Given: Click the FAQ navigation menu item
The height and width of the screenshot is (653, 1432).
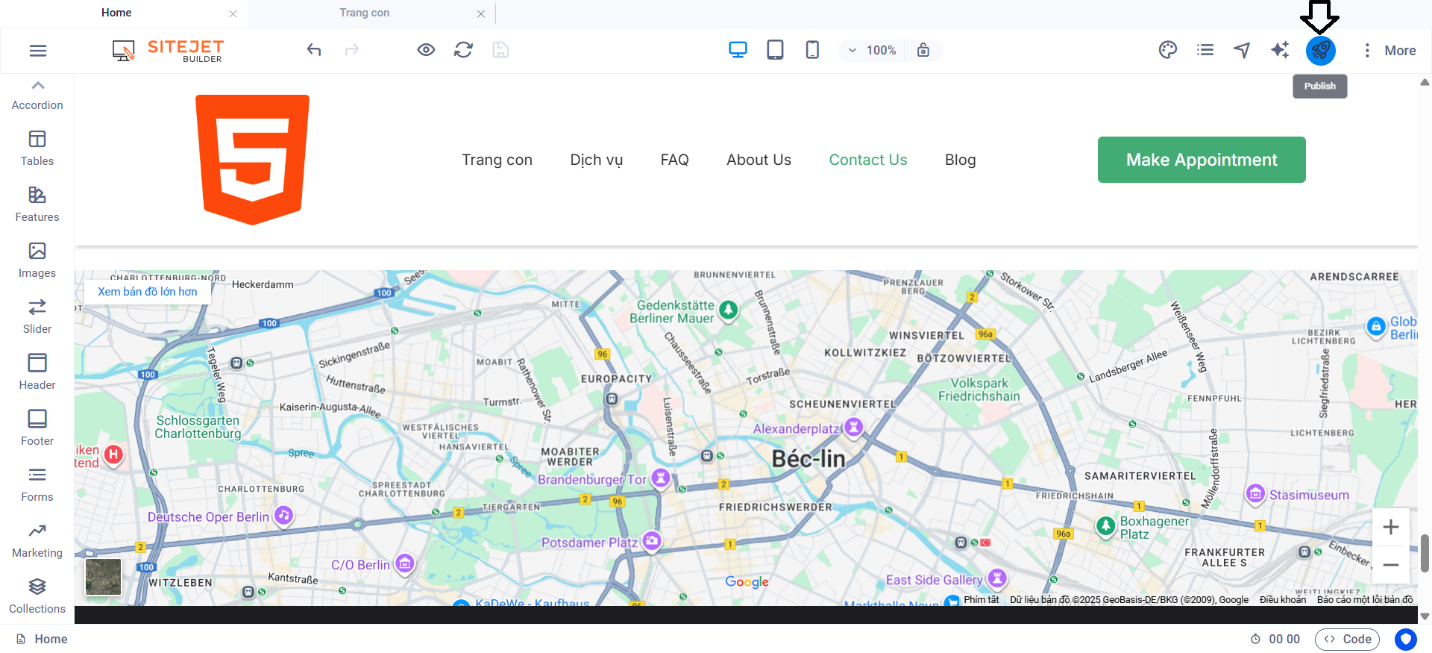Looking at the screenshot, I should tap(674, 160).
